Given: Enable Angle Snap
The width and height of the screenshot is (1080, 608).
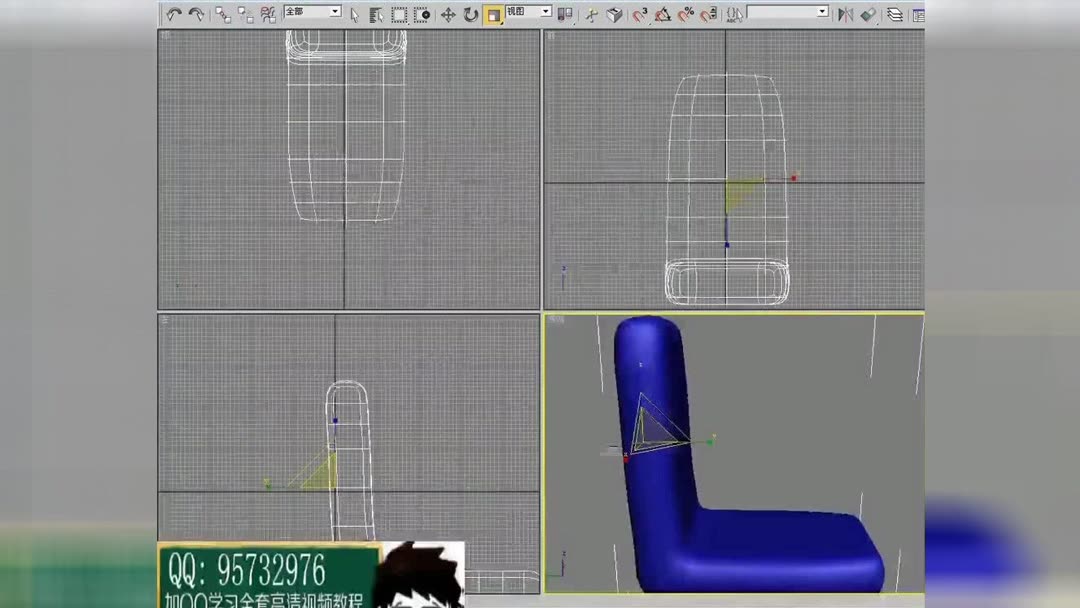Looking at the screenshot, I should (662, 13).
